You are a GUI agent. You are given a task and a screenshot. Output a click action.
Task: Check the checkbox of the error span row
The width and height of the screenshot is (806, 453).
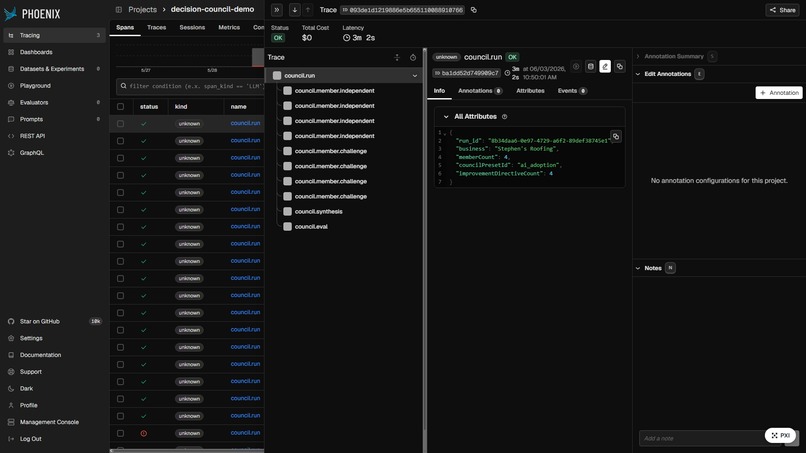coord(120,433)
